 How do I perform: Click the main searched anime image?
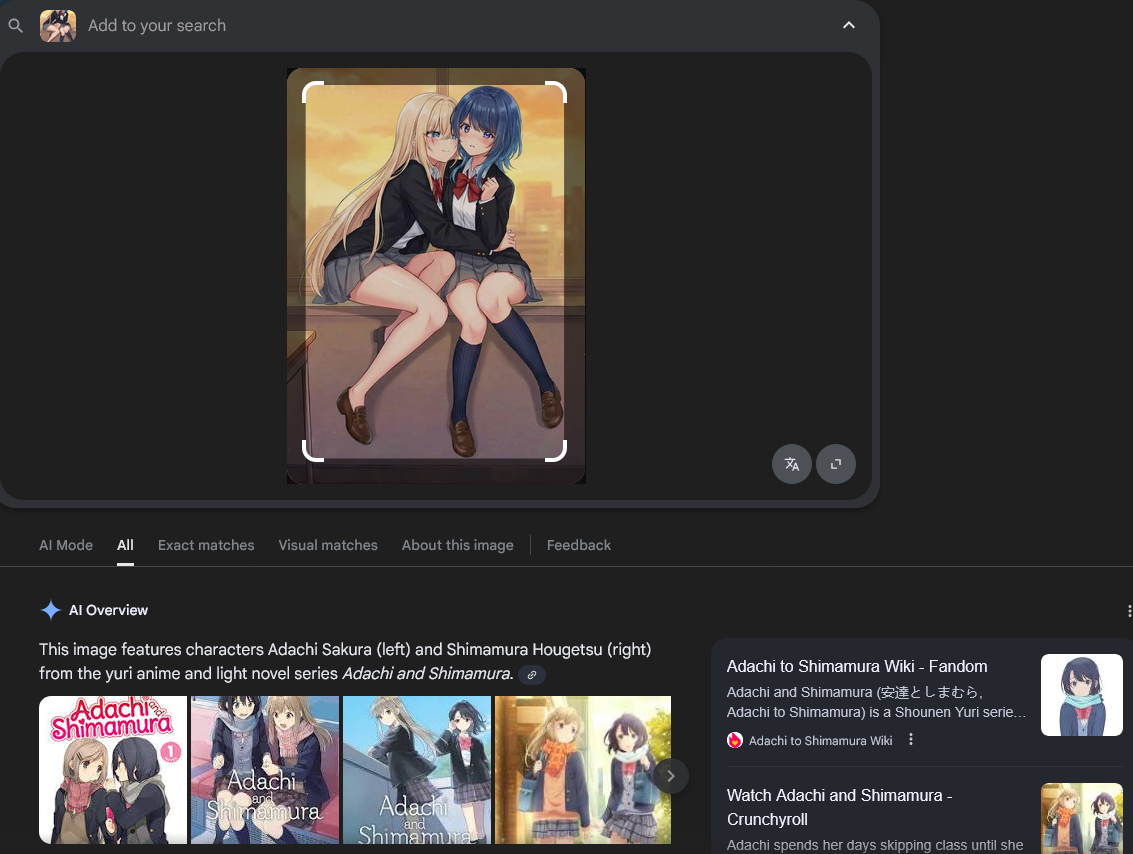436,276
